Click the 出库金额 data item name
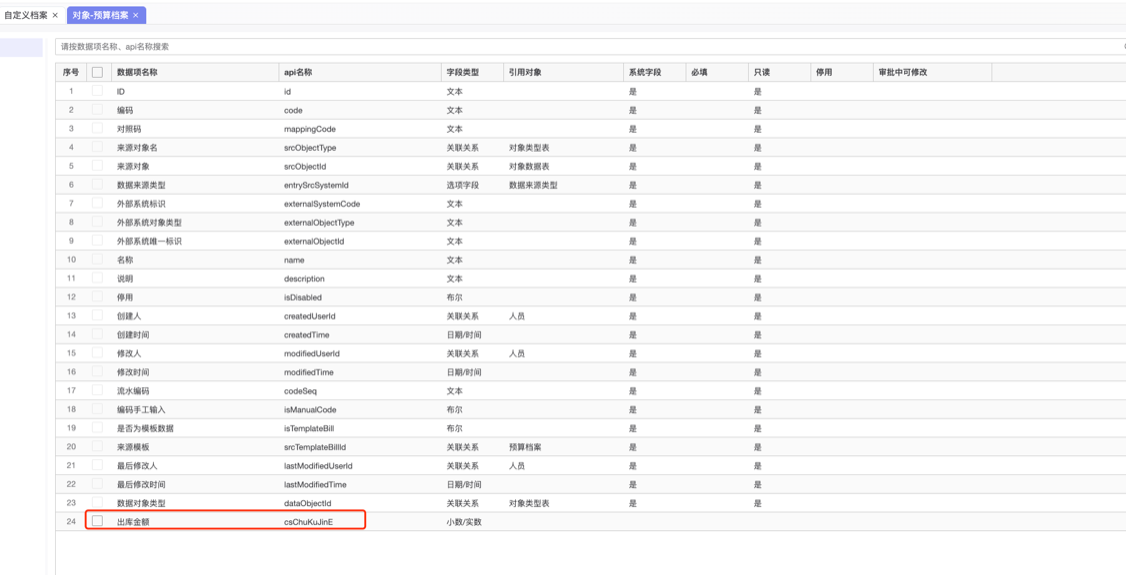 (x=133, y=522)
